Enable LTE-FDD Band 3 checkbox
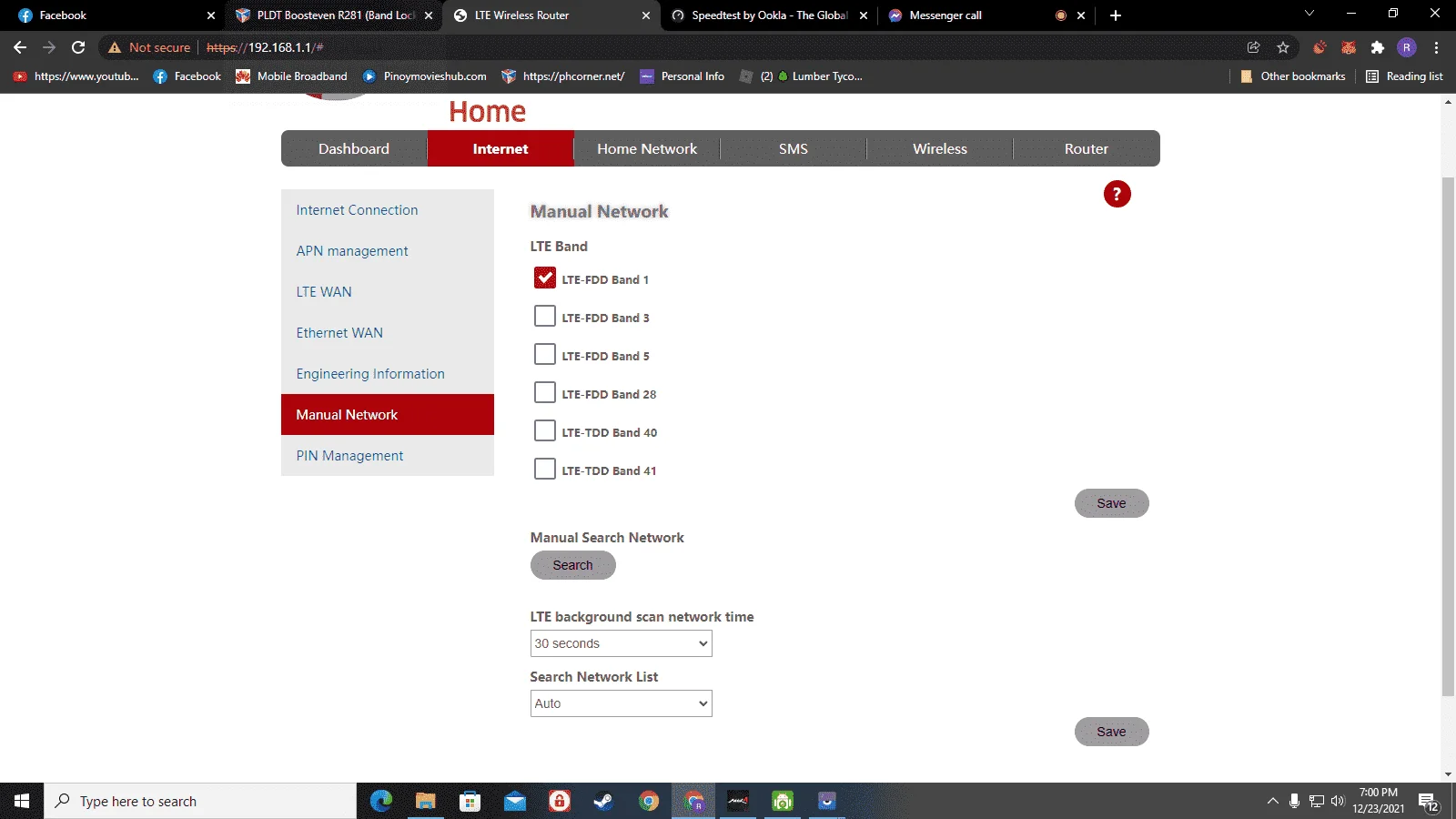 [x=545, y=316]
